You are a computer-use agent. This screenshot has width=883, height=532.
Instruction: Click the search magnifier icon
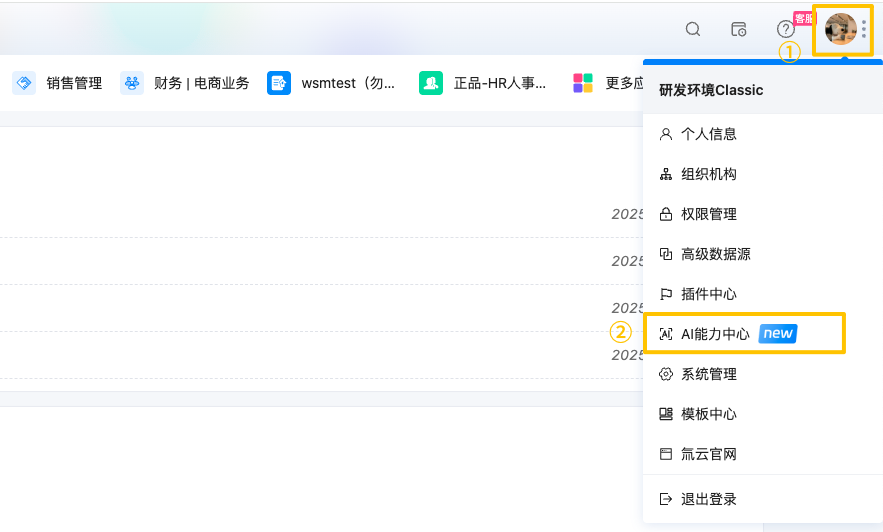tap(693, 29)
